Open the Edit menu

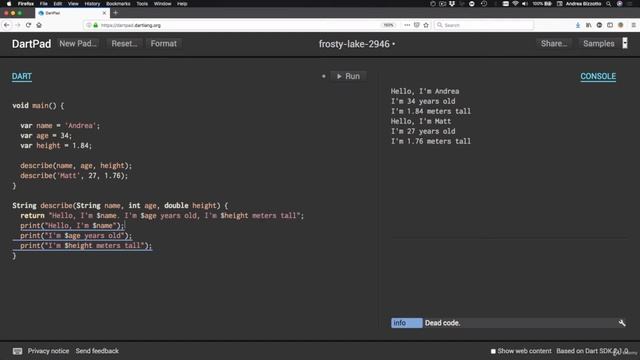[58, 4]
